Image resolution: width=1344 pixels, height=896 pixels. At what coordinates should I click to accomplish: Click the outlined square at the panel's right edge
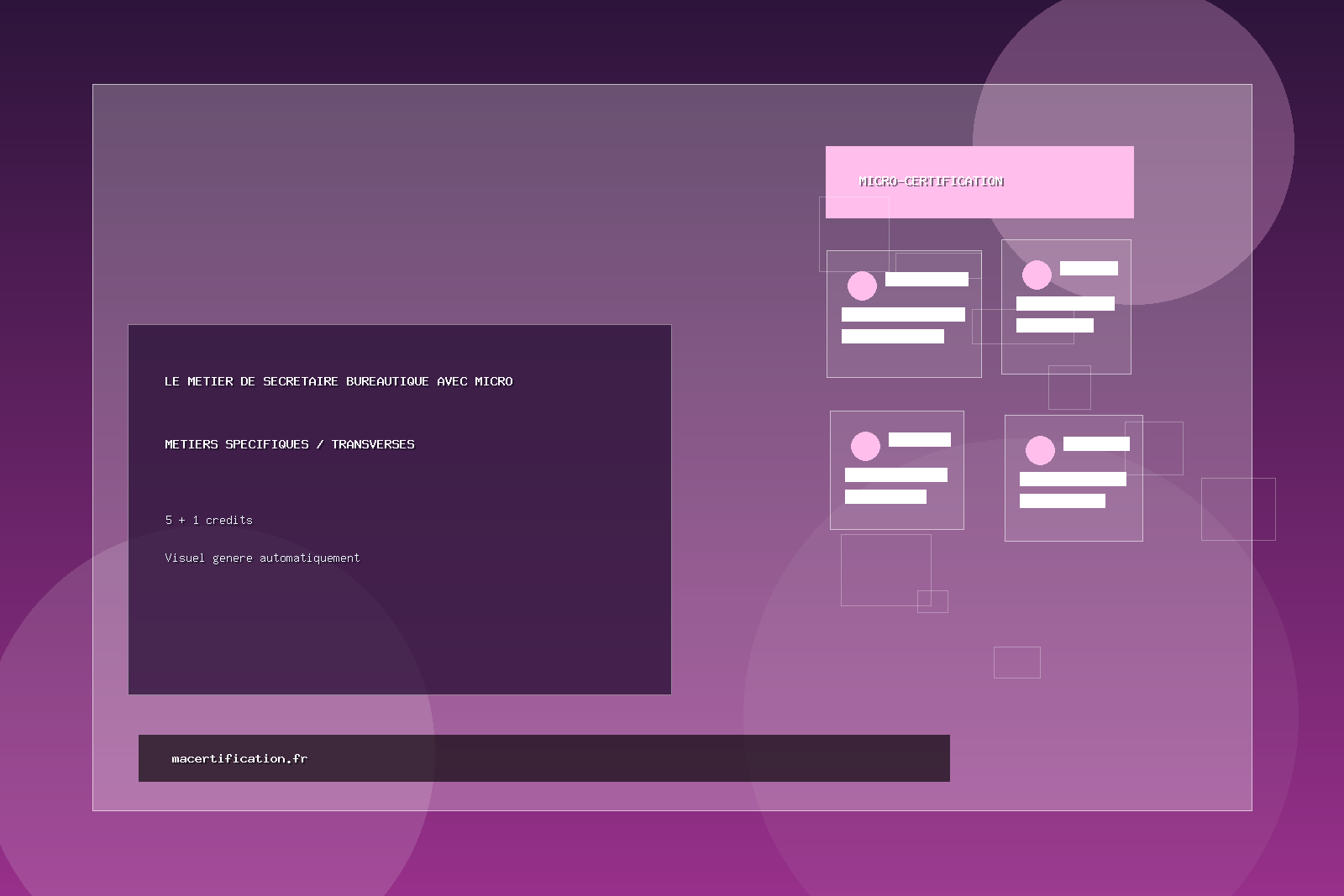[1238, 509]
